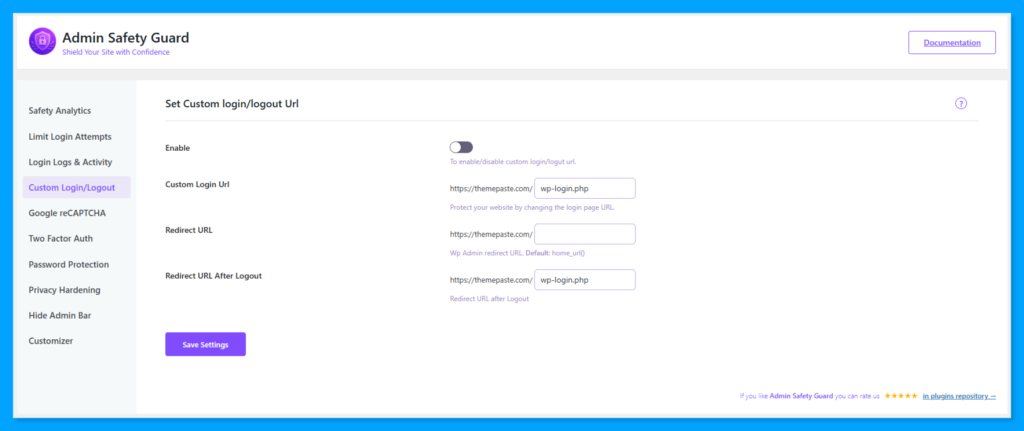
Task: Click the 'Set Custom login/logout Url' heading
Action: (232, 103)
